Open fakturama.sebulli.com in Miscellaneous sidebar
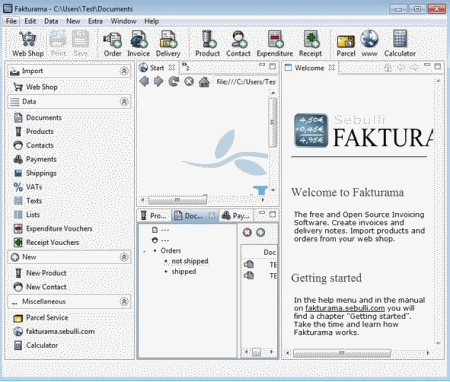The width and height of the screenshot is (450, 382). (54, 331)
